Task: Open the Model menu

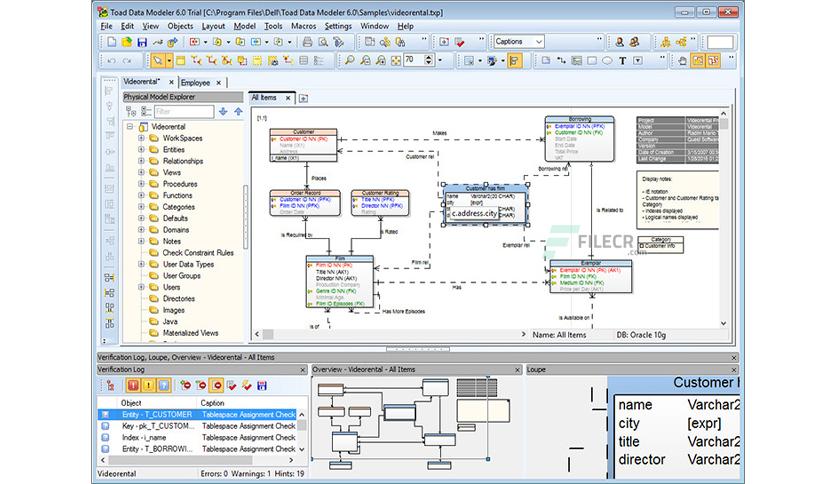Action: pyautogui.click(x=245, y=26)
